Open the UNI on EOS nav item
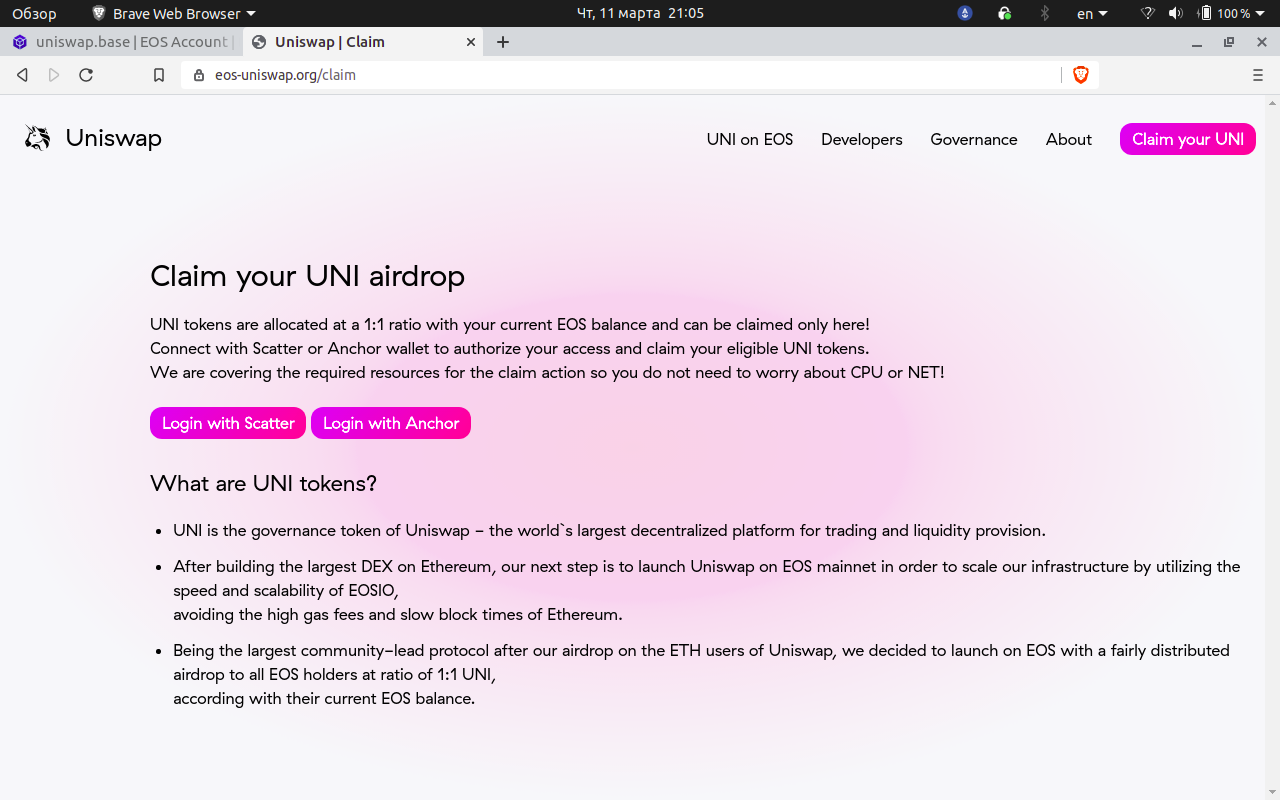The image size is (1280, 800). (750, 139)
